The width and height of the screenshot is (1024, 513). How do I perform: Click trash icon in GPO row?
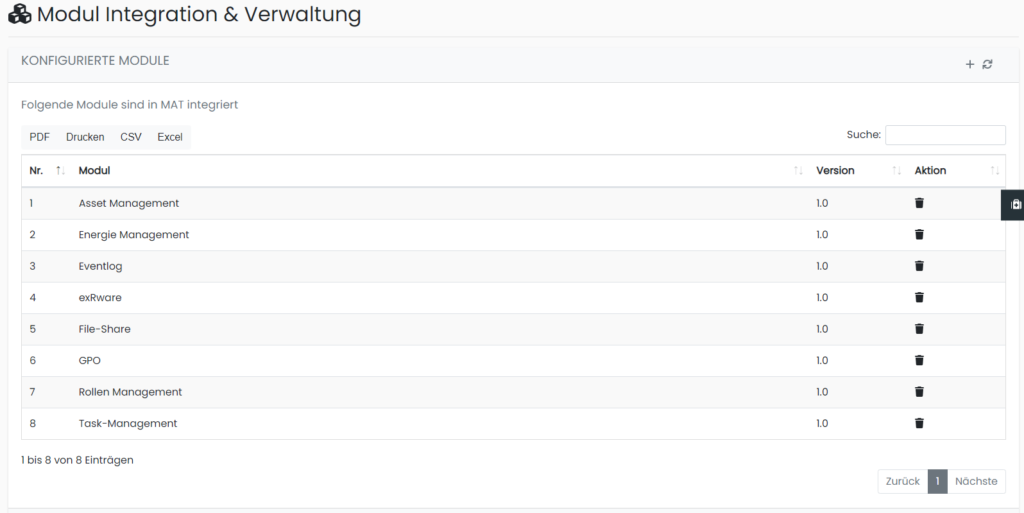919,360
